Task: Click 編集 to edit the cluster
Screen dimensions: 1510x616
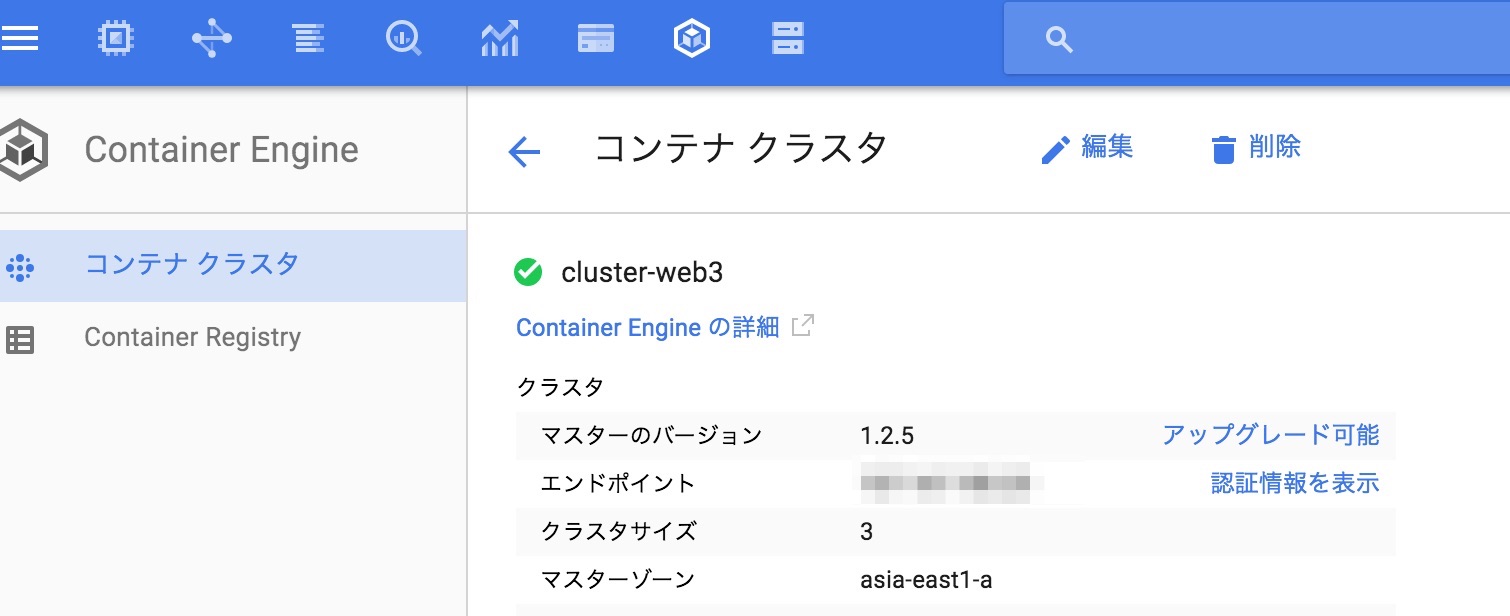Action: (1089, 147)
